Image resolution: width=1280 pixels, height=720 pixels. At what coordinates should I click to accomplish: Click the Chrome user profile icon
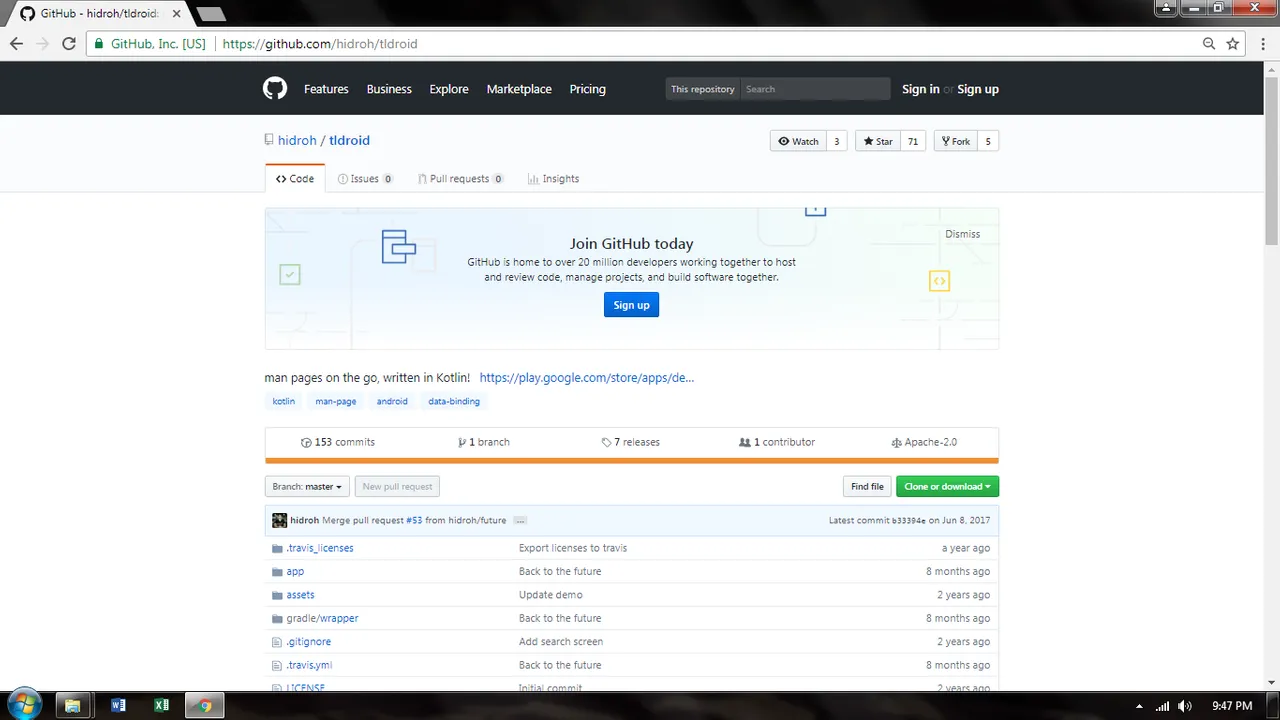pyautogui.click(x=1167, y=7)
